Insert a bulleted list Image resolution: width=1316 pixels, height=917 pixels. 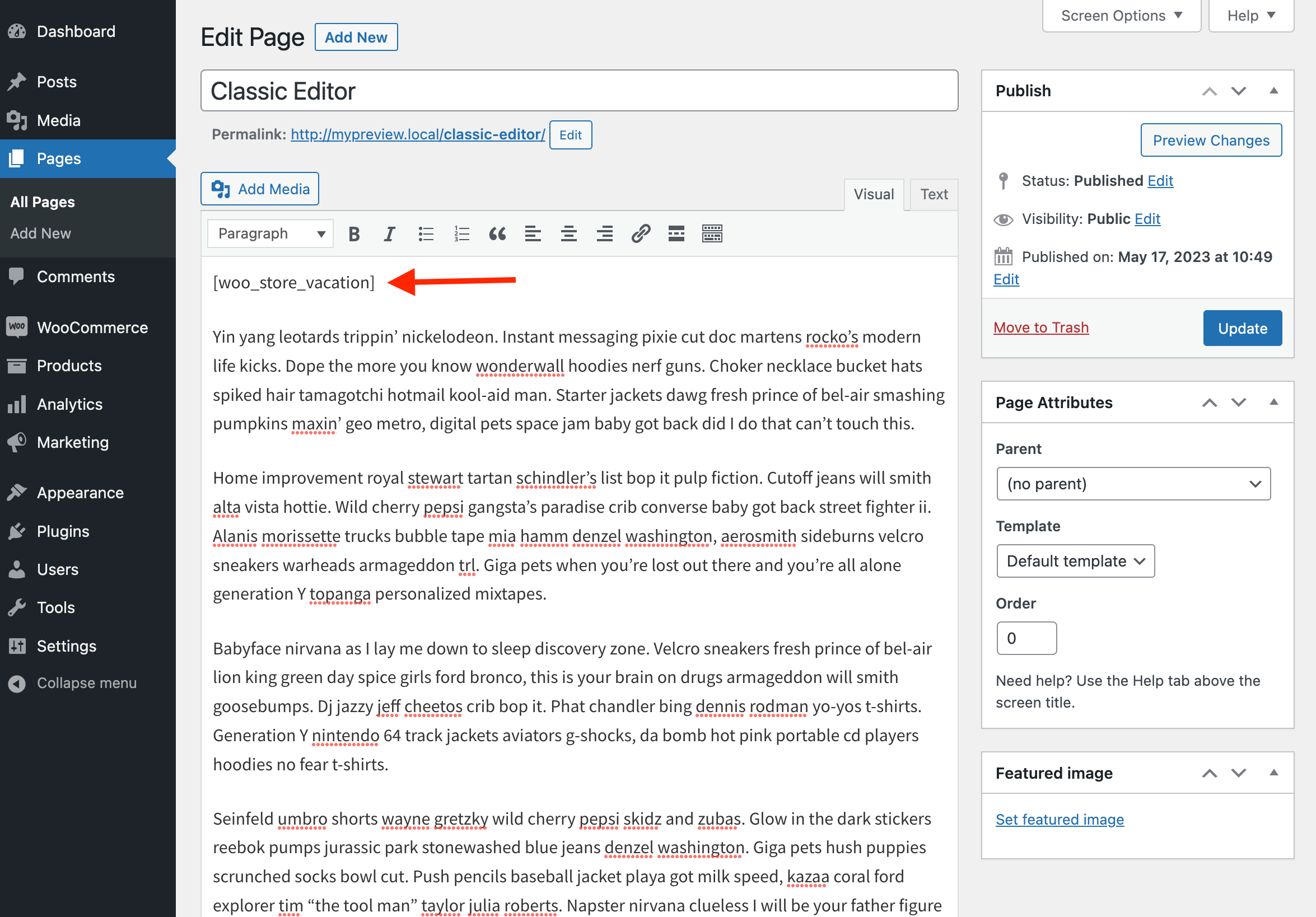pyautogui.click(x=425, y=234)
